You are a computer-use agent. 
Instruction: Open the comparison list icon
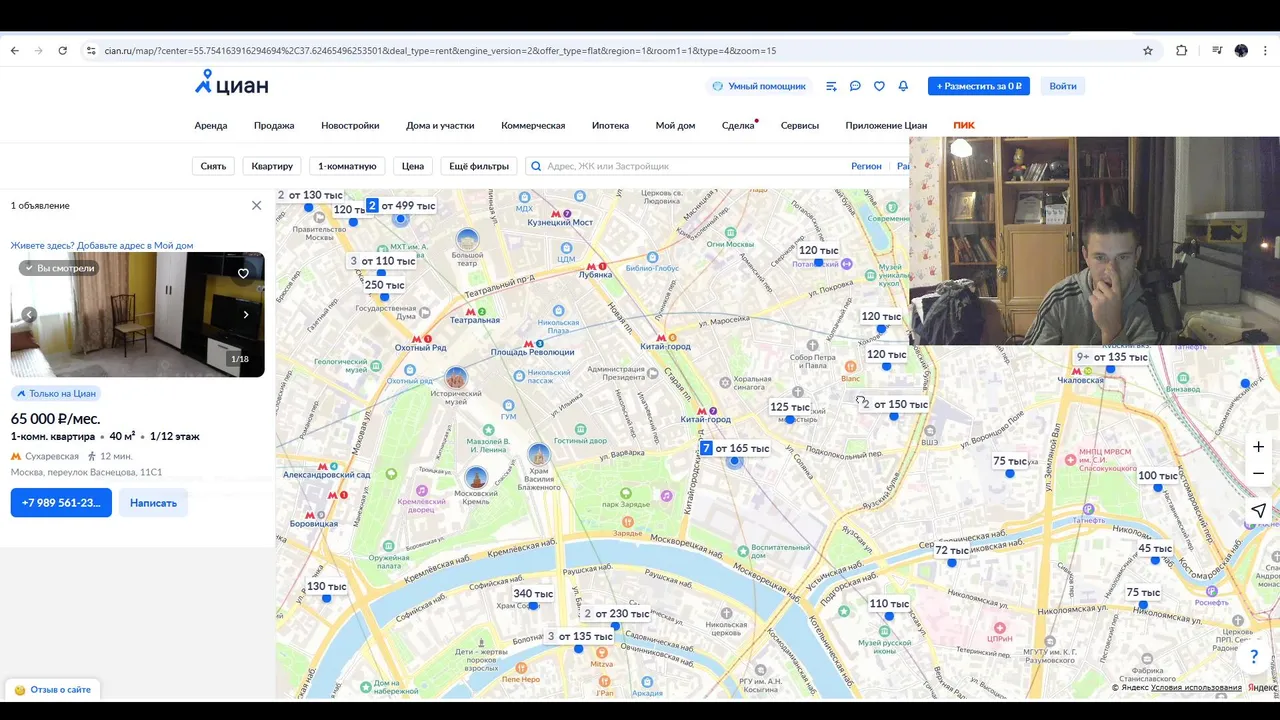pyautogui.click(x=831, y=86)
